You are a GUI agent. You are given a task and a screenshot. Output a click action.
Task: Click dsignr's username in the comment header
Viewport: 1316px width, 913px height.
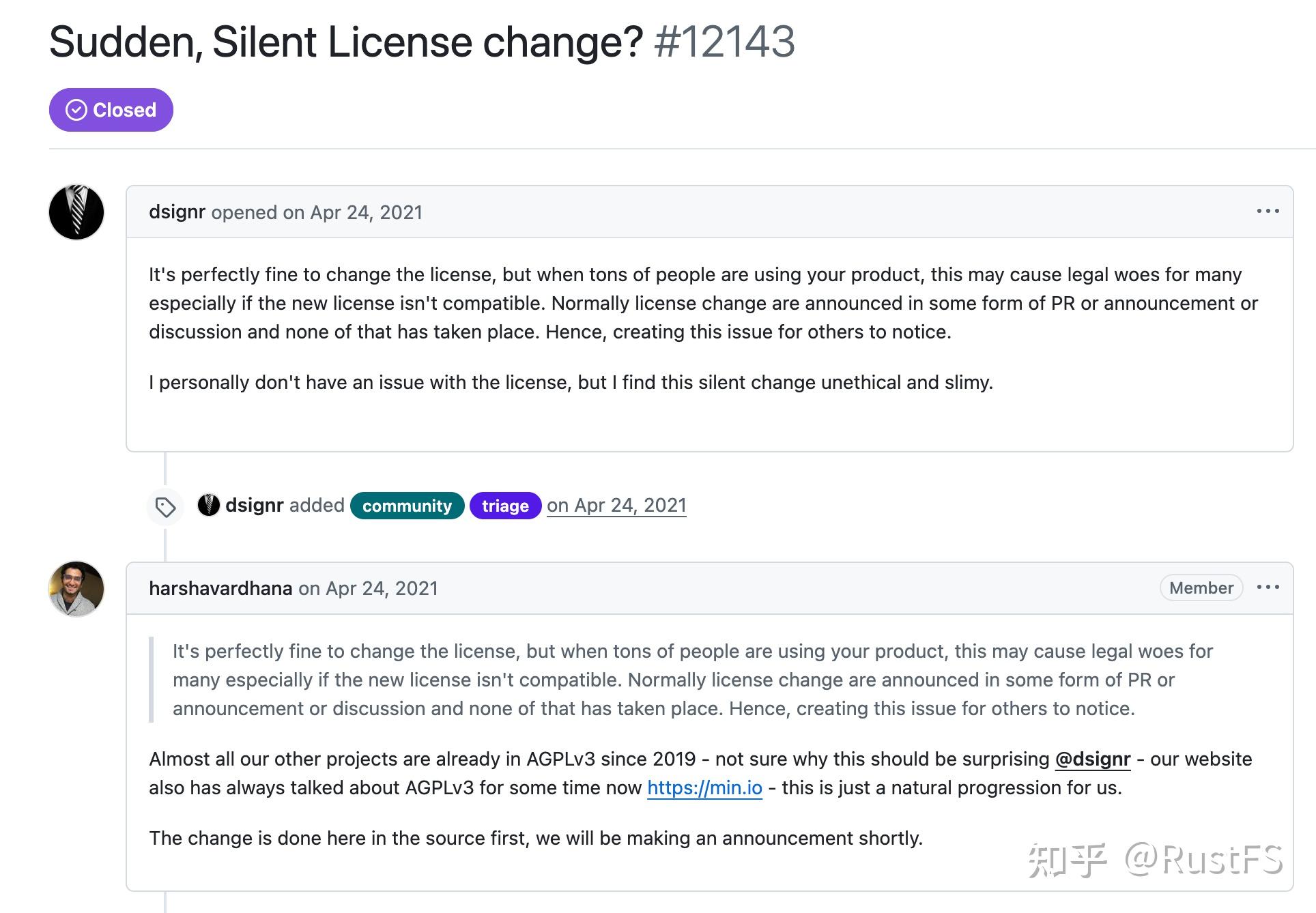[177, 212]
